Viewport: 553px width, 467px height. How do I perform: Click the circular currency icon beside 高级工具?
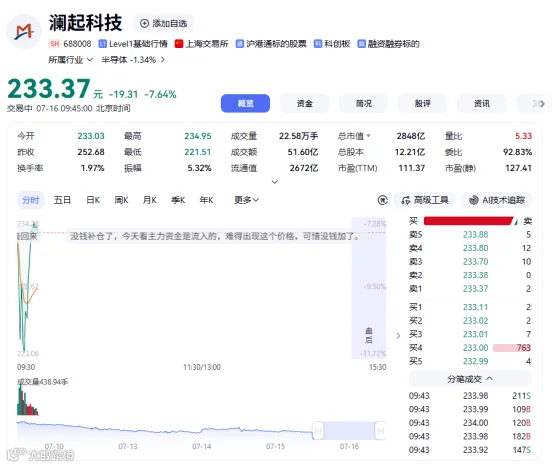point(383,200)
